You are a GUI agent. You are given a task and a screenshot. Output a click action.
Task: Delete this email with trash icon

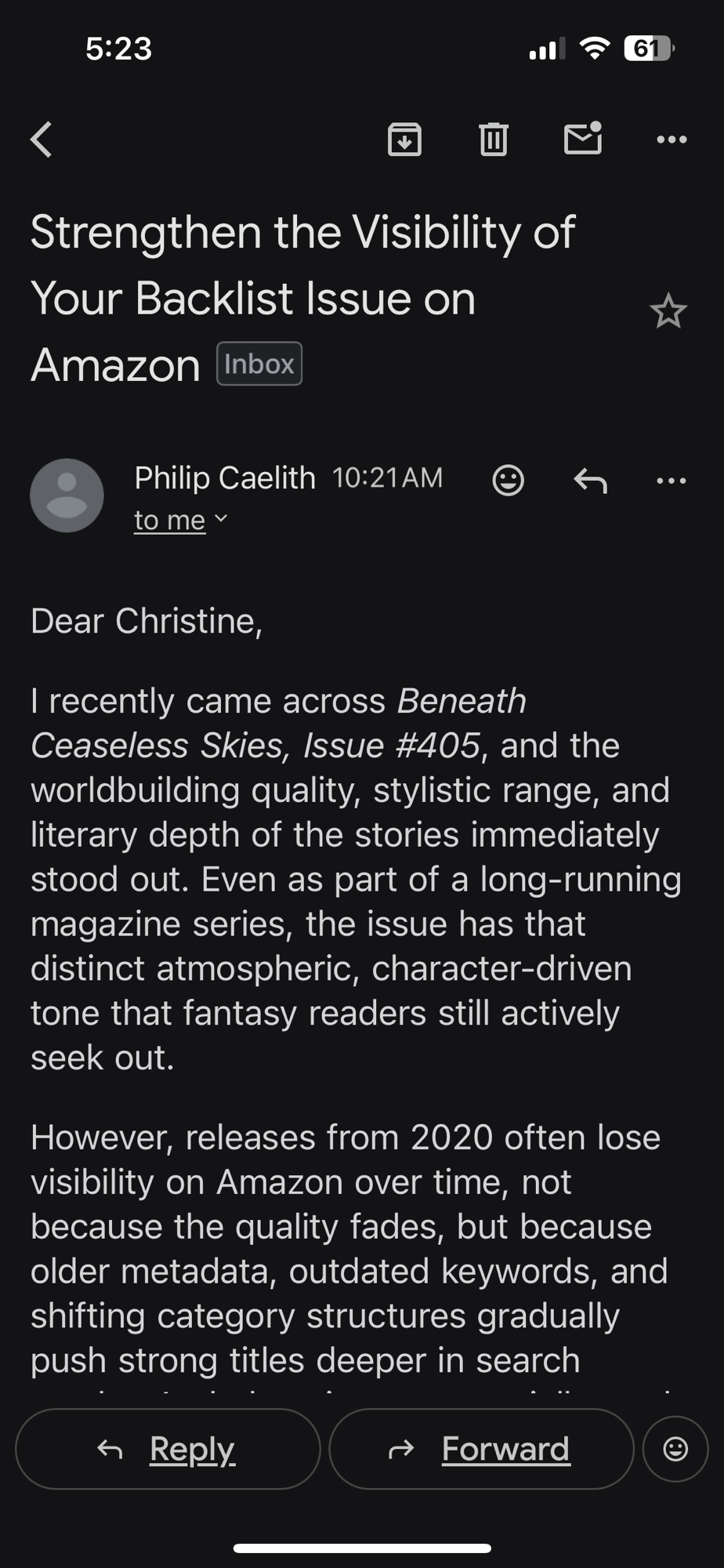[493, 140]
